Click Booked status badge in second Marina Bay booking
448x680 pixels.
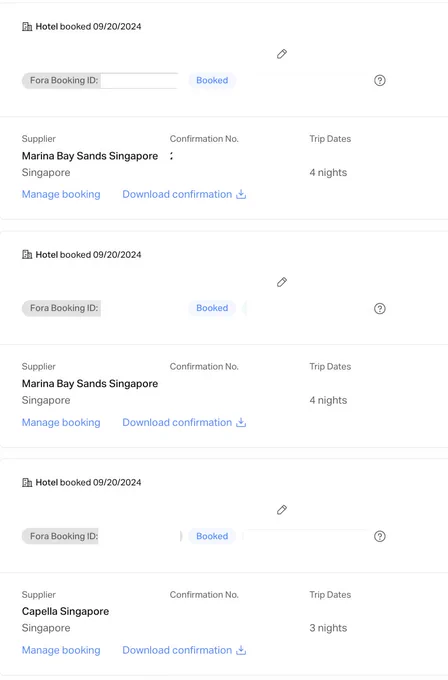(212, 308)
